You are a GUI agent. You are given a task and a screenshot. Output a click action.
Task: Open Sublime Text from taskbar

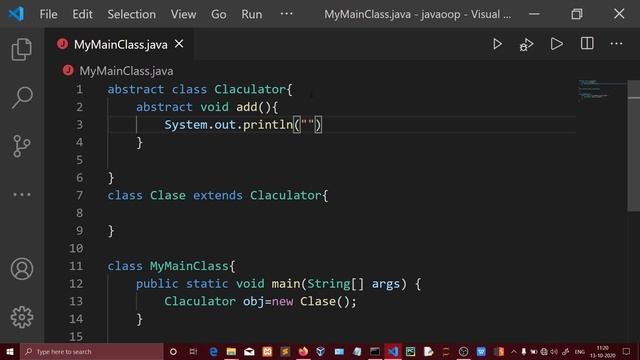click(285, 351)
